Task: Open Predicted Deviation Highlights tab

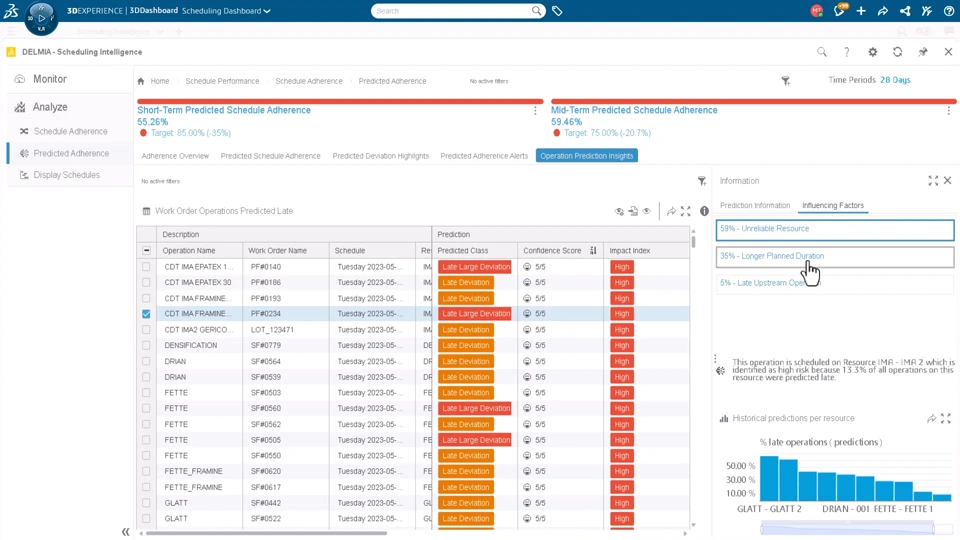Action: (381, 156)
